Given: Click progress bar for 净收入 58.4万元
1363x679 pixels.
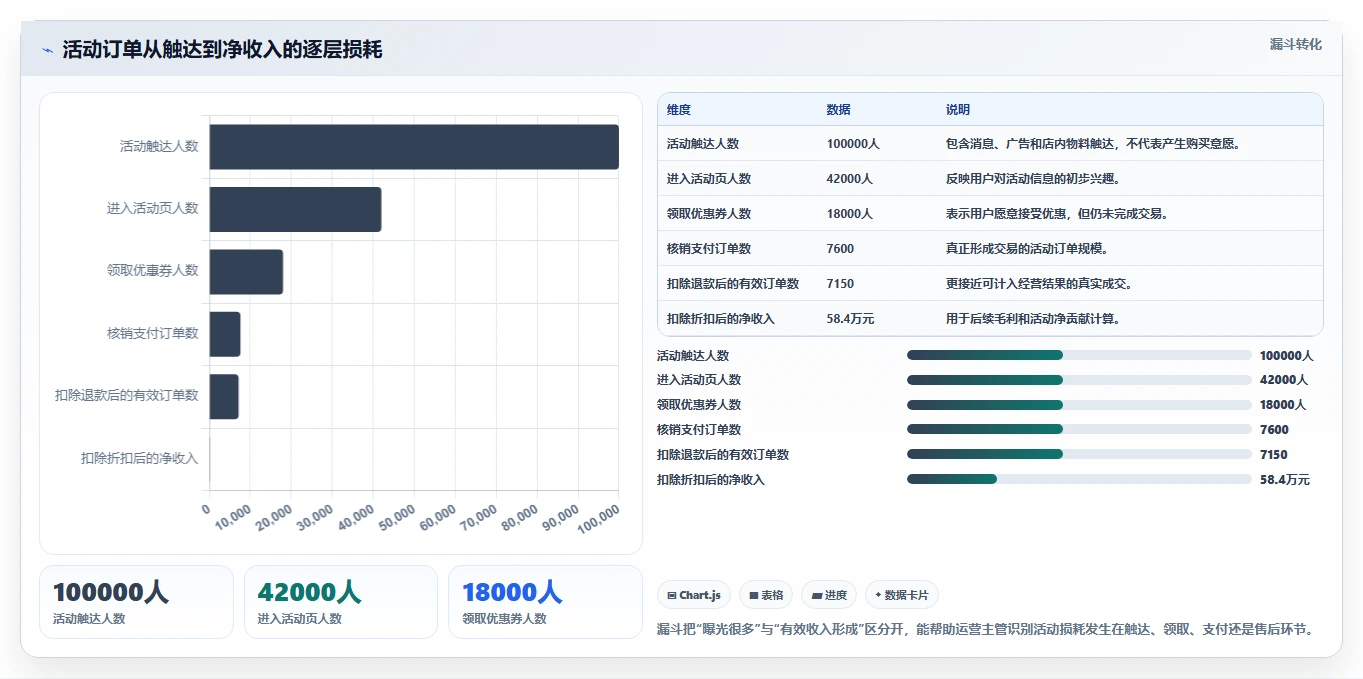Looking at the screenshot, I should point(1079,479).
